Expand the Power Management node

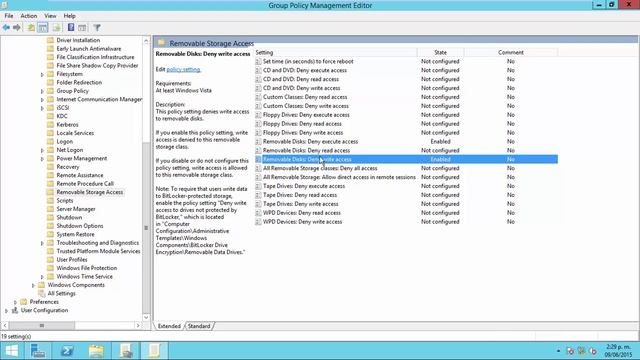(x=42, y=159)
